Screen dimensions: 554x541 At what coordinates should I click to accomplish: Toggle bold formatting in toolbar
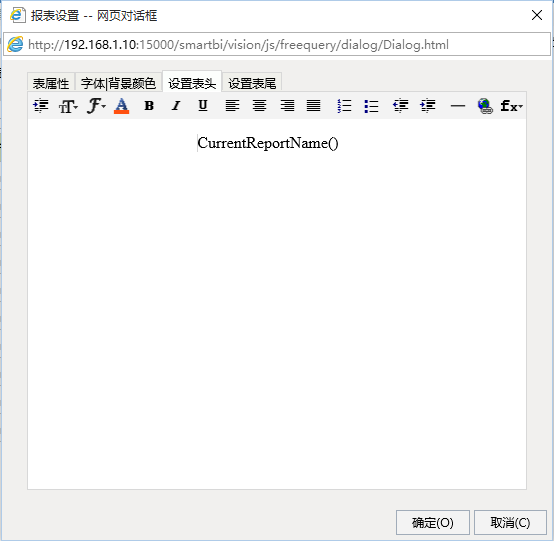click(x=149, y=106)
